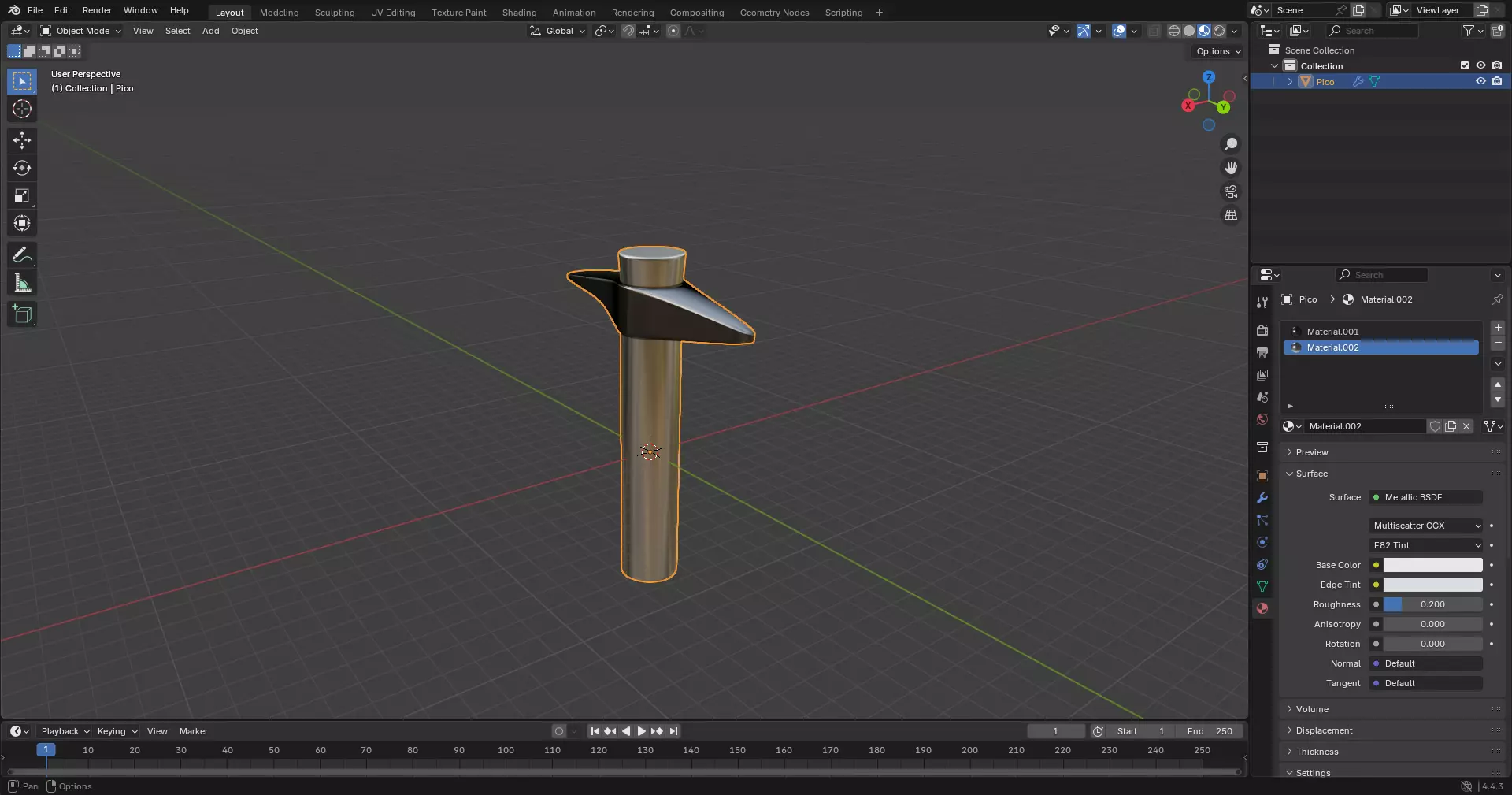Click the 3D cursor tool
Screen dimensions: 1512x795
click(x=22, y=109)
